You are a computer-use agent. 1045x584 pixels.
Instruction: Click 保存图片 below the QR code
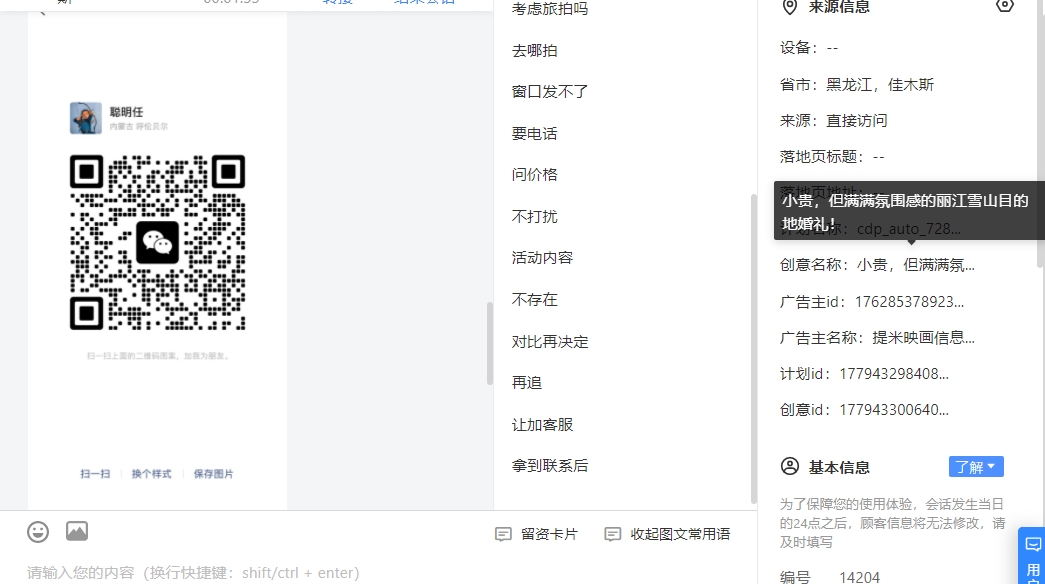[x=213, y=474]
